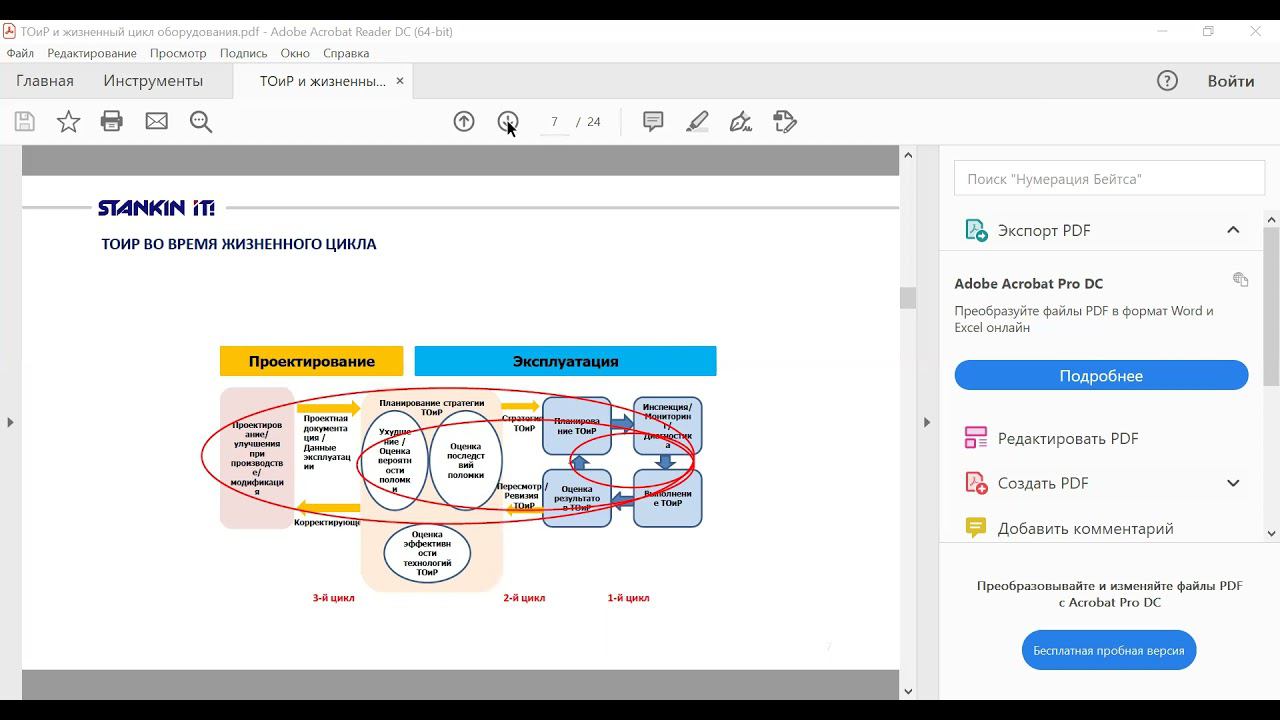Add a sticky note comment icon
1280x720 pixels.
pos(653,122)
